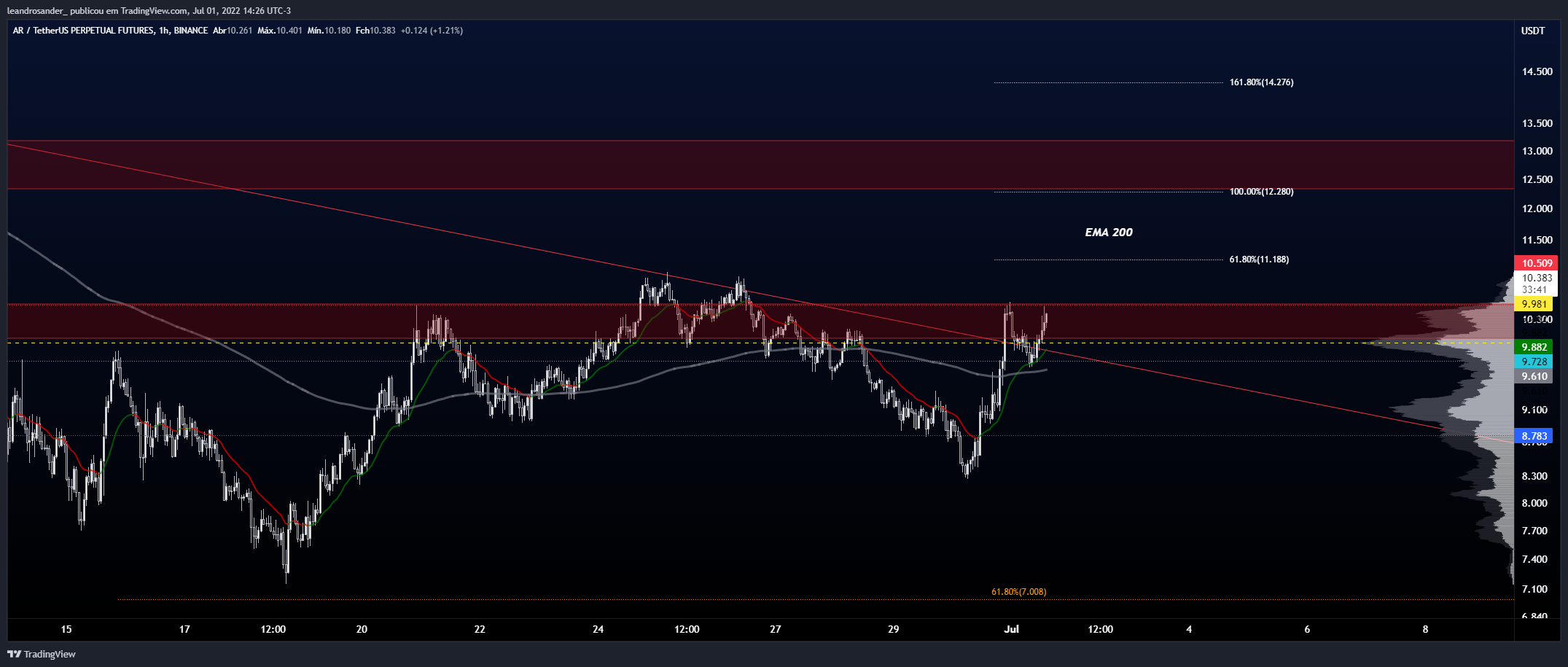Screen dimensions: 1568x667
Task: Click the 20 date label on time axis
Action: coord(362,629)
